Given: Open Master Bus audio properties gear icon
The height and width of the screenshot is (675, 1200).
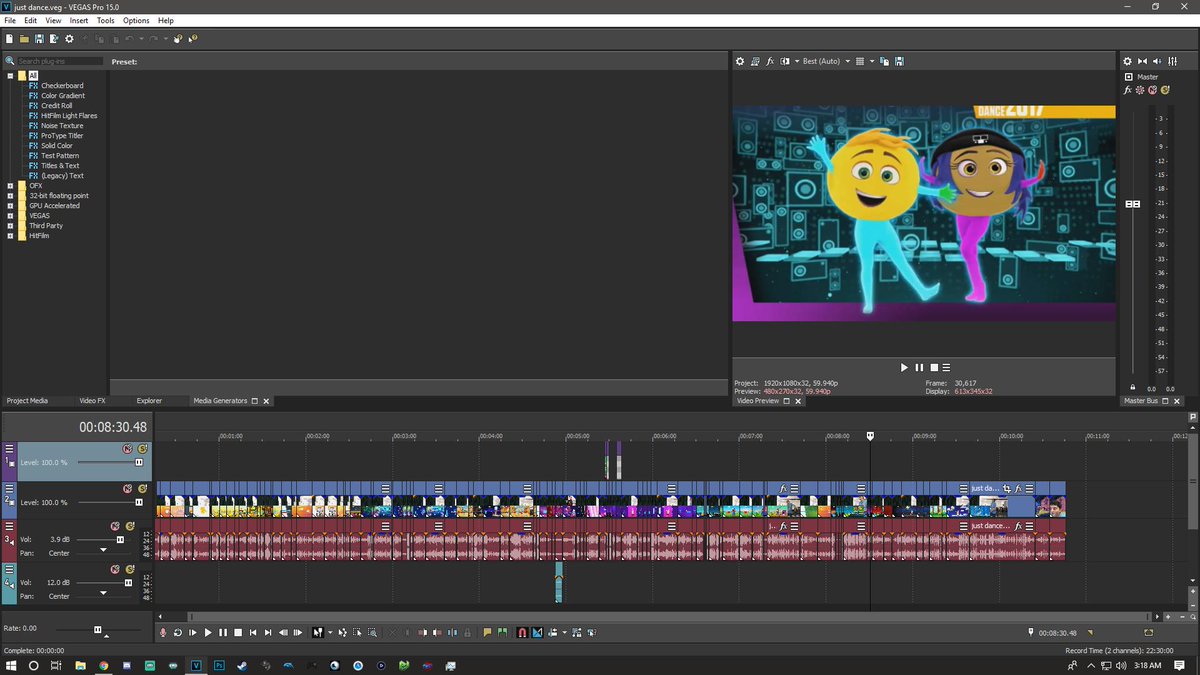Looking at the screenshot, I should (1127, 61).
